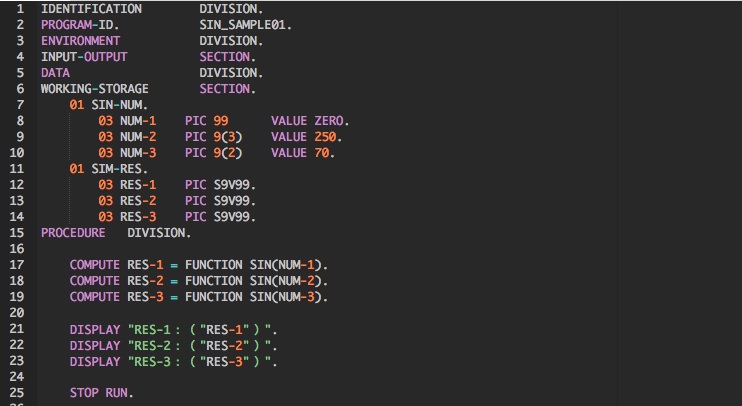
Task: Click the VALUE ZERO text
Action: point(309,120)
